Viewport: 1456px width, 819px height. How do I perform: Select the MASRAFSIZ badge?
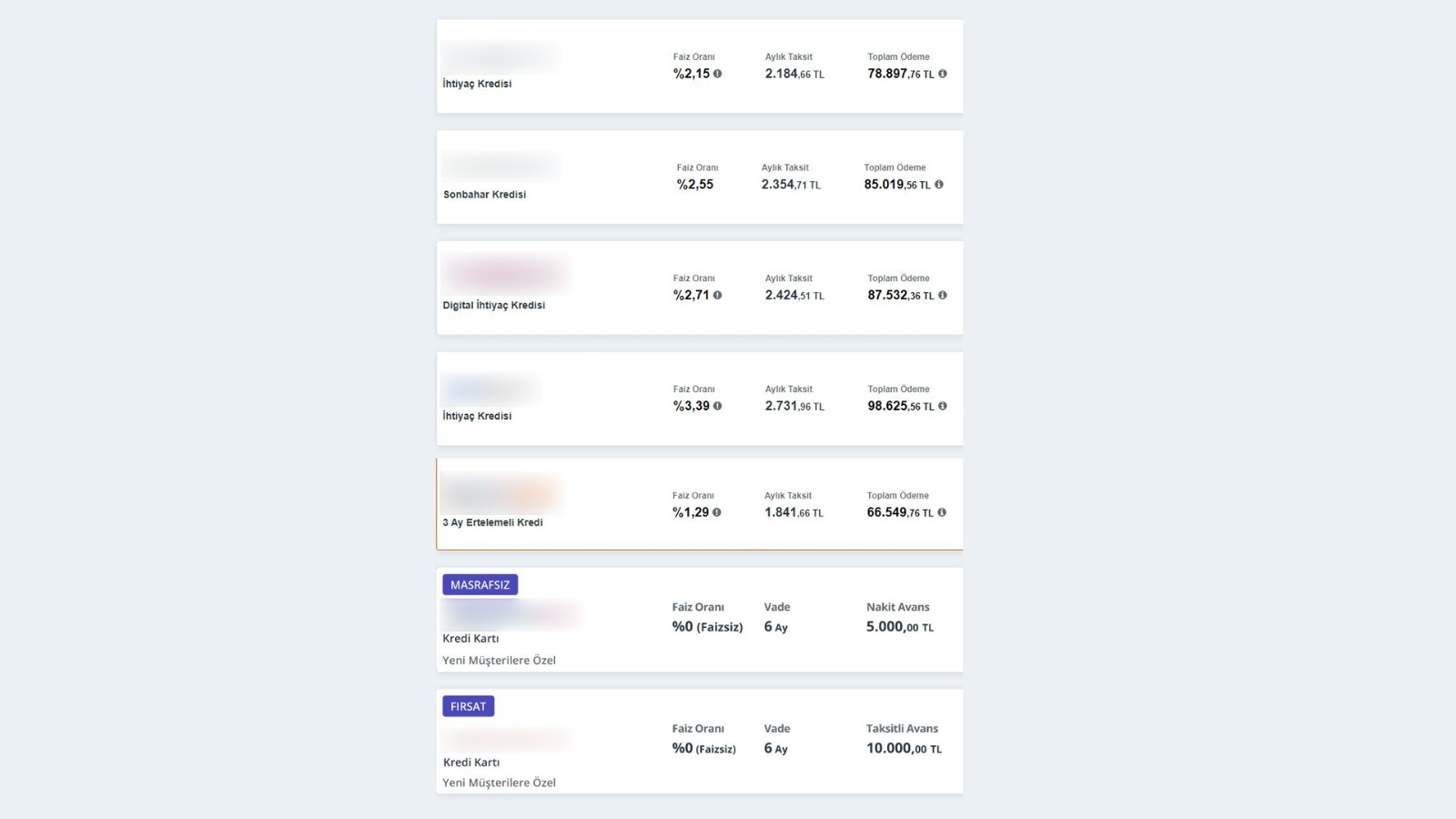(x=480, y=585)
